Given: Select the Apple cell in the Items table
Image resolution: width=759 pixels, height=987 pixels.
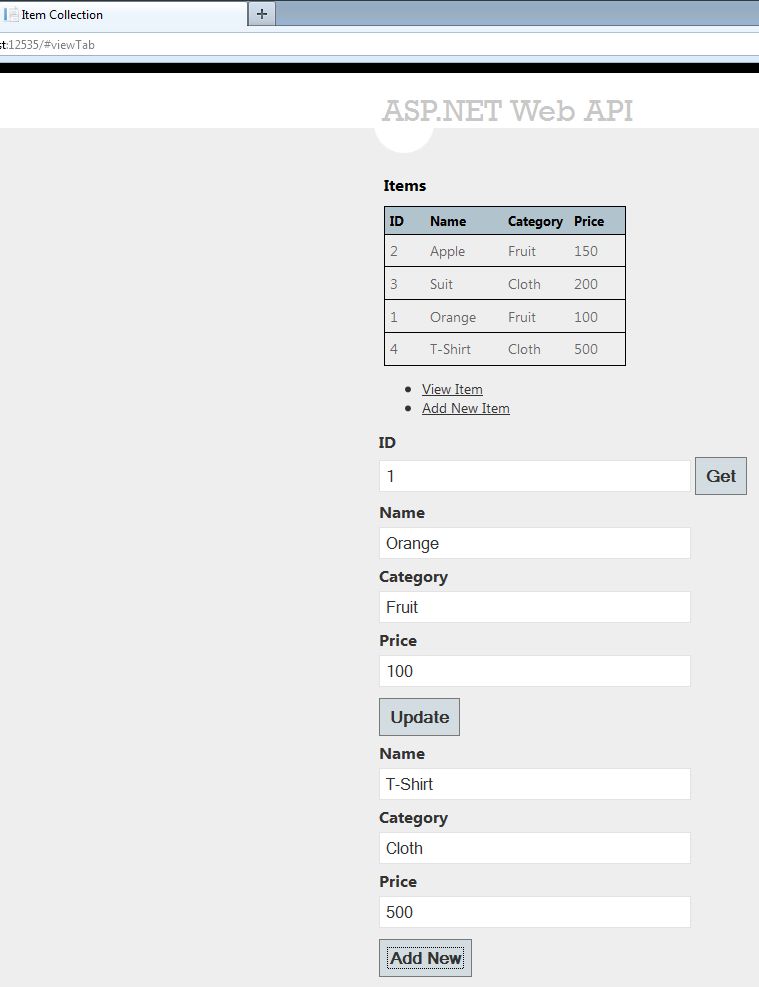Looking at the screenshot, I should 447,251.
